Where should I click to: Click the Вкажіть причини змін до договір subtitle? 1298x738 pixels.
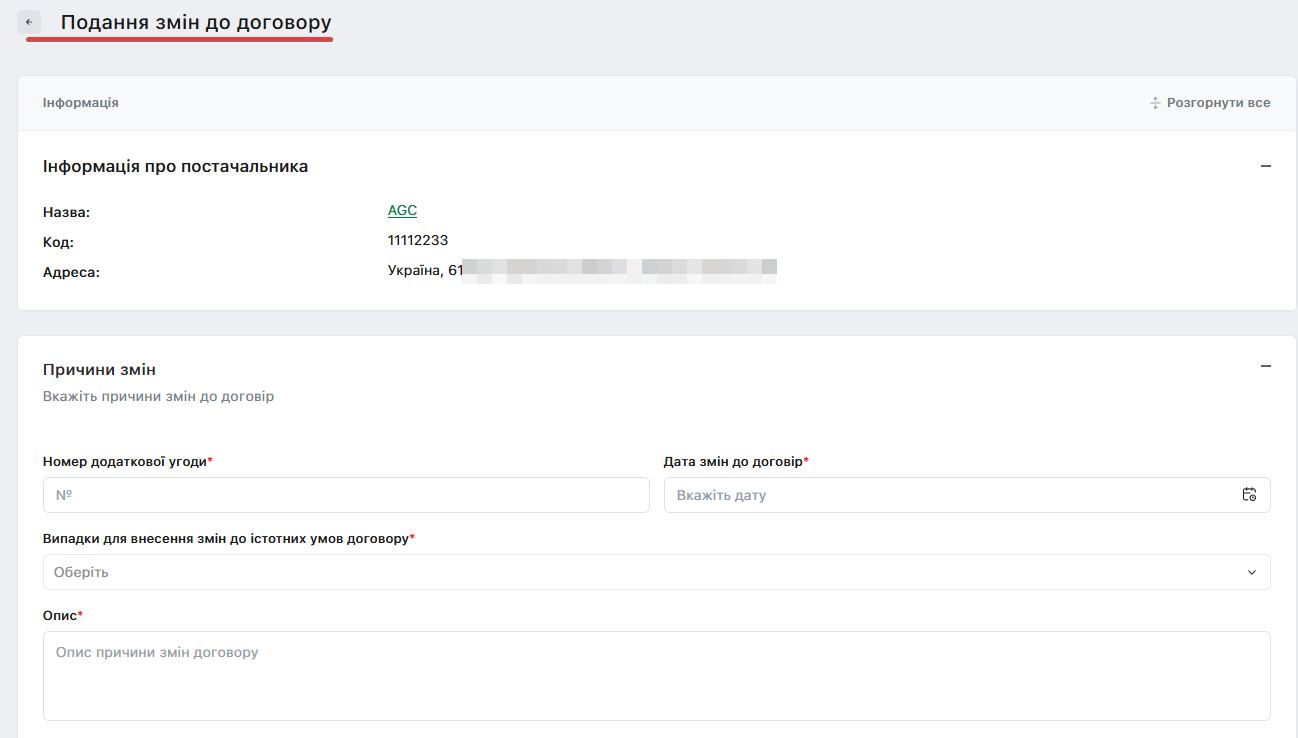(158, 397)
